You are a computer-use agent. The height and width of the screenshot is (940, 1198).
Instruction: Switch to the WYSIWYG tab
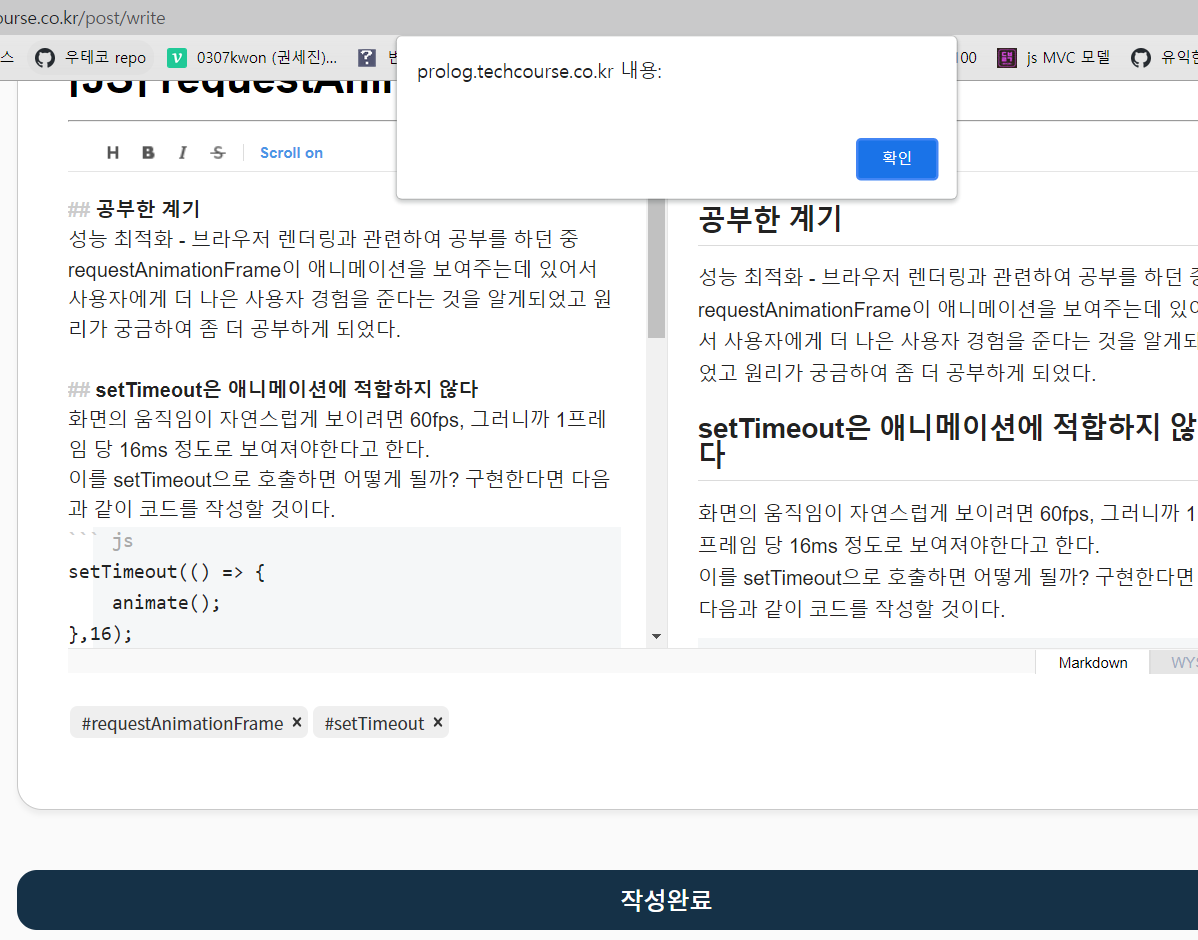[x=1180, y=662]
